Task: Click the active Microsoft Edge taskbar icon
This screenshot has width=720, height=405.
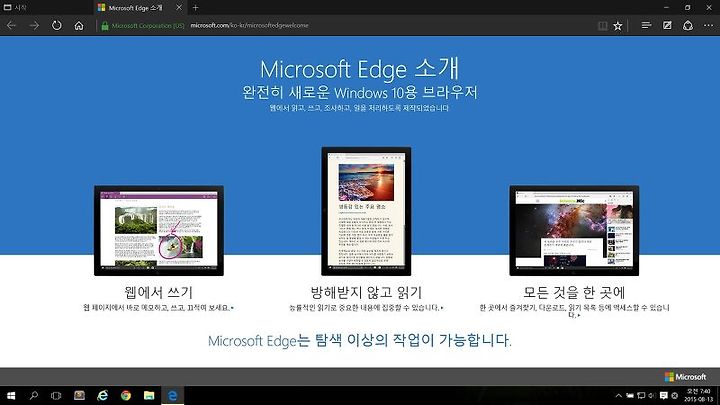Action: click(x=173, y=395)
